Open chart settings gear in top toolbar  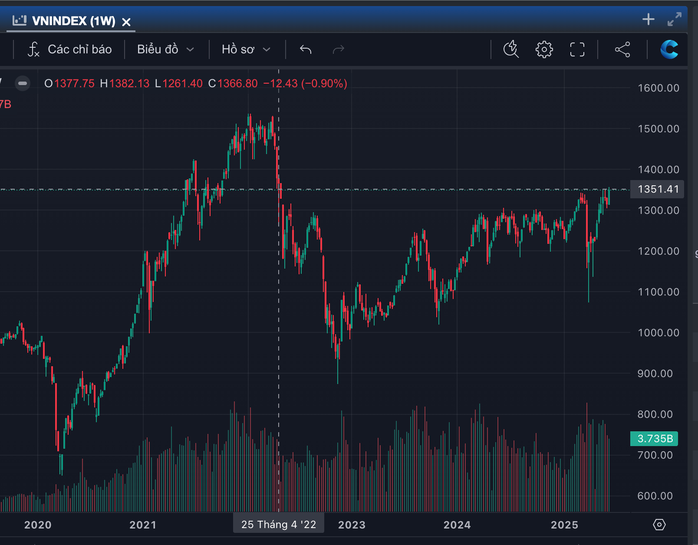(x=544, y=49)
